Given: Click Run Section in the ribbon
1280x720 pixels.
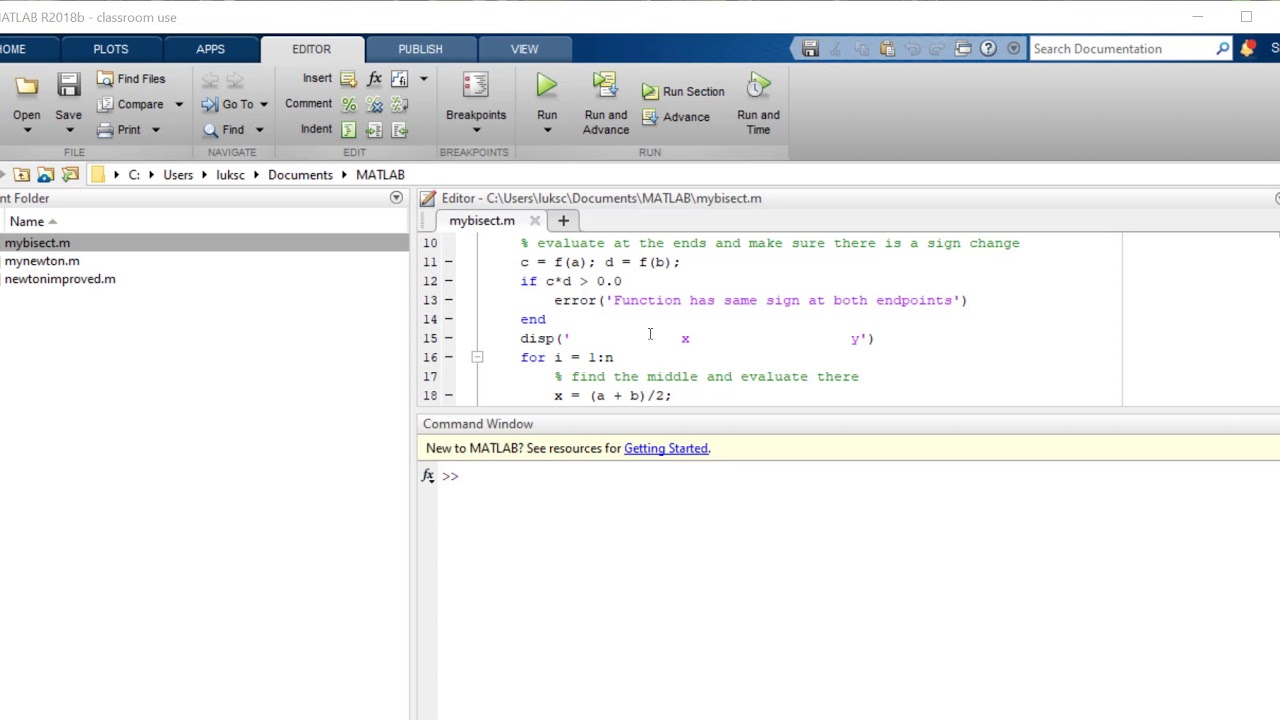Looking at the screenshot, I should click(x=683, y=91).
